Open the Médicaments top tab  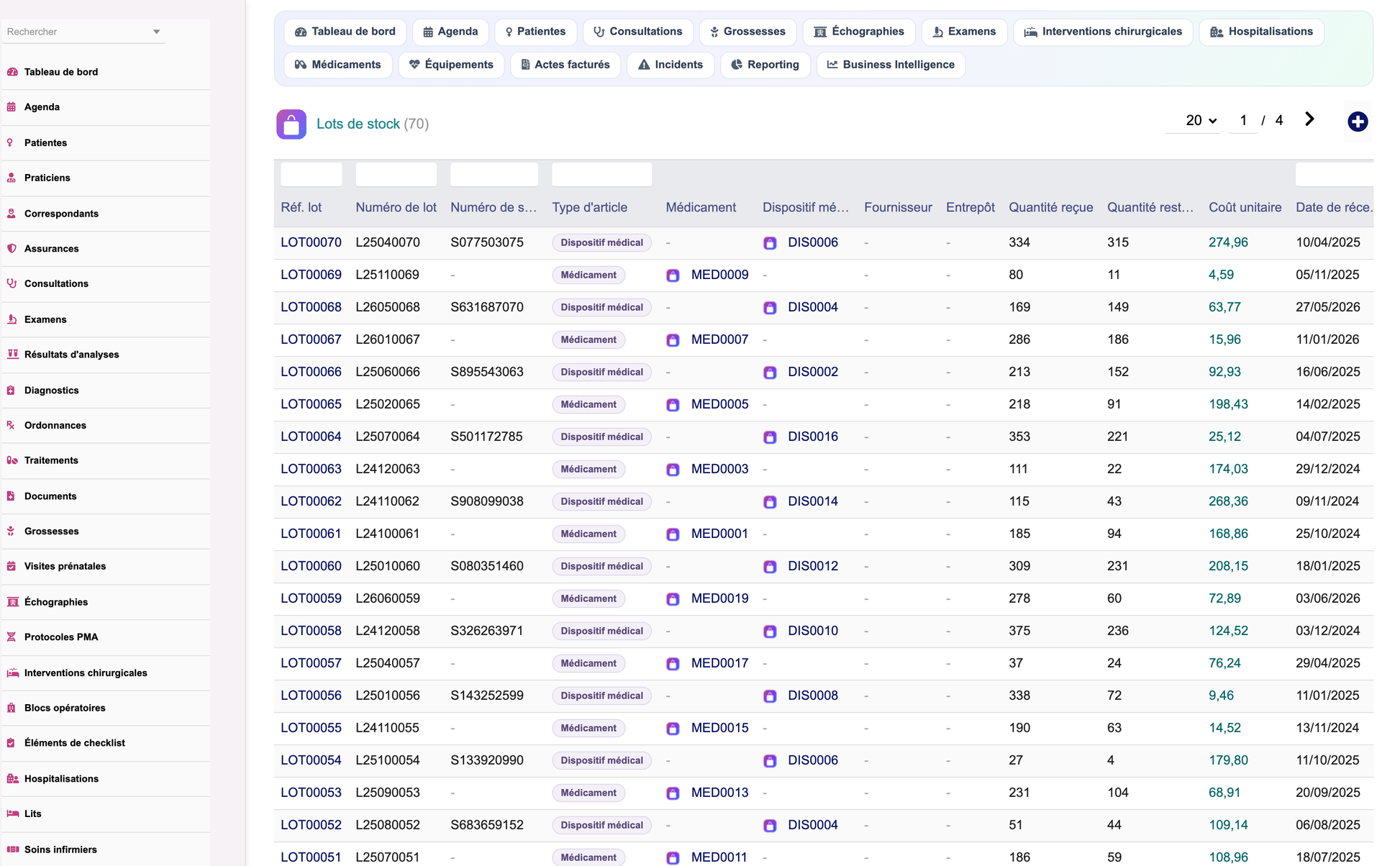pos(338,65)
